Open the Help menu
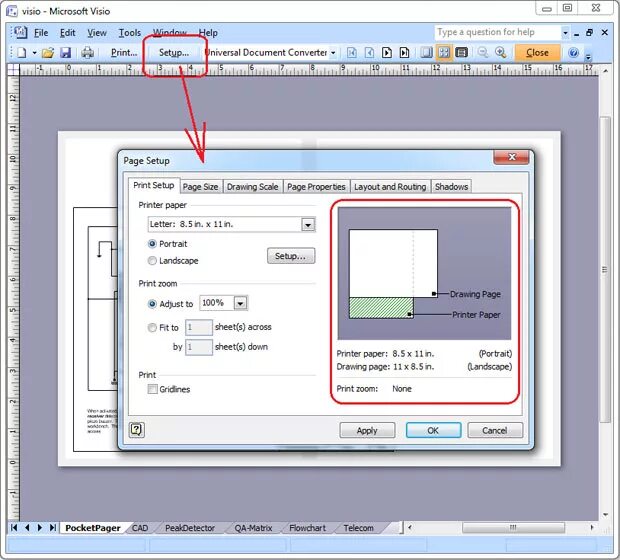The image size is (620, 560). click(208, 33)
